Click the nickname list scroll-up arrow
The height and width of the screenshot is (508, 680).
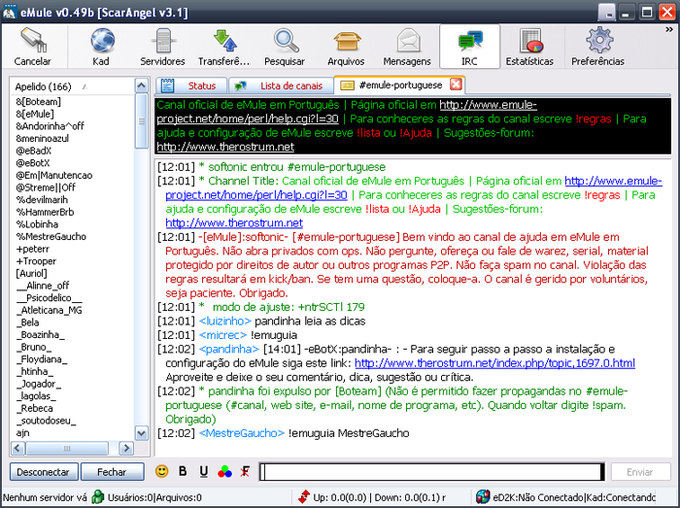[141, 85]
